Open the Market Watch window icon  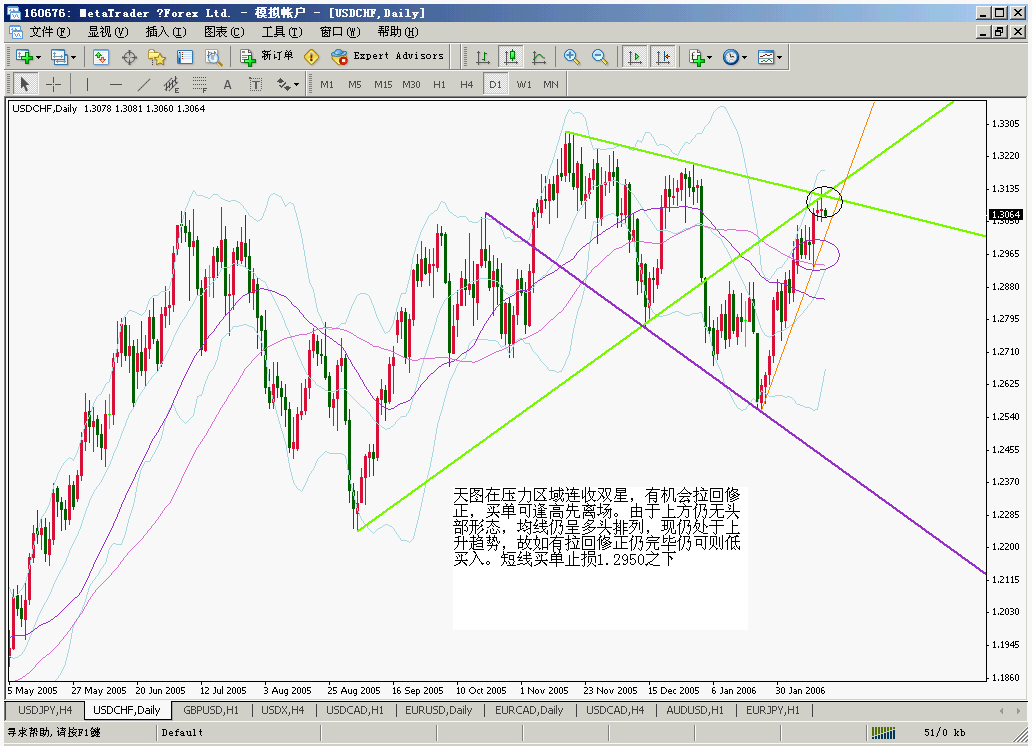(x=101, y=57)
